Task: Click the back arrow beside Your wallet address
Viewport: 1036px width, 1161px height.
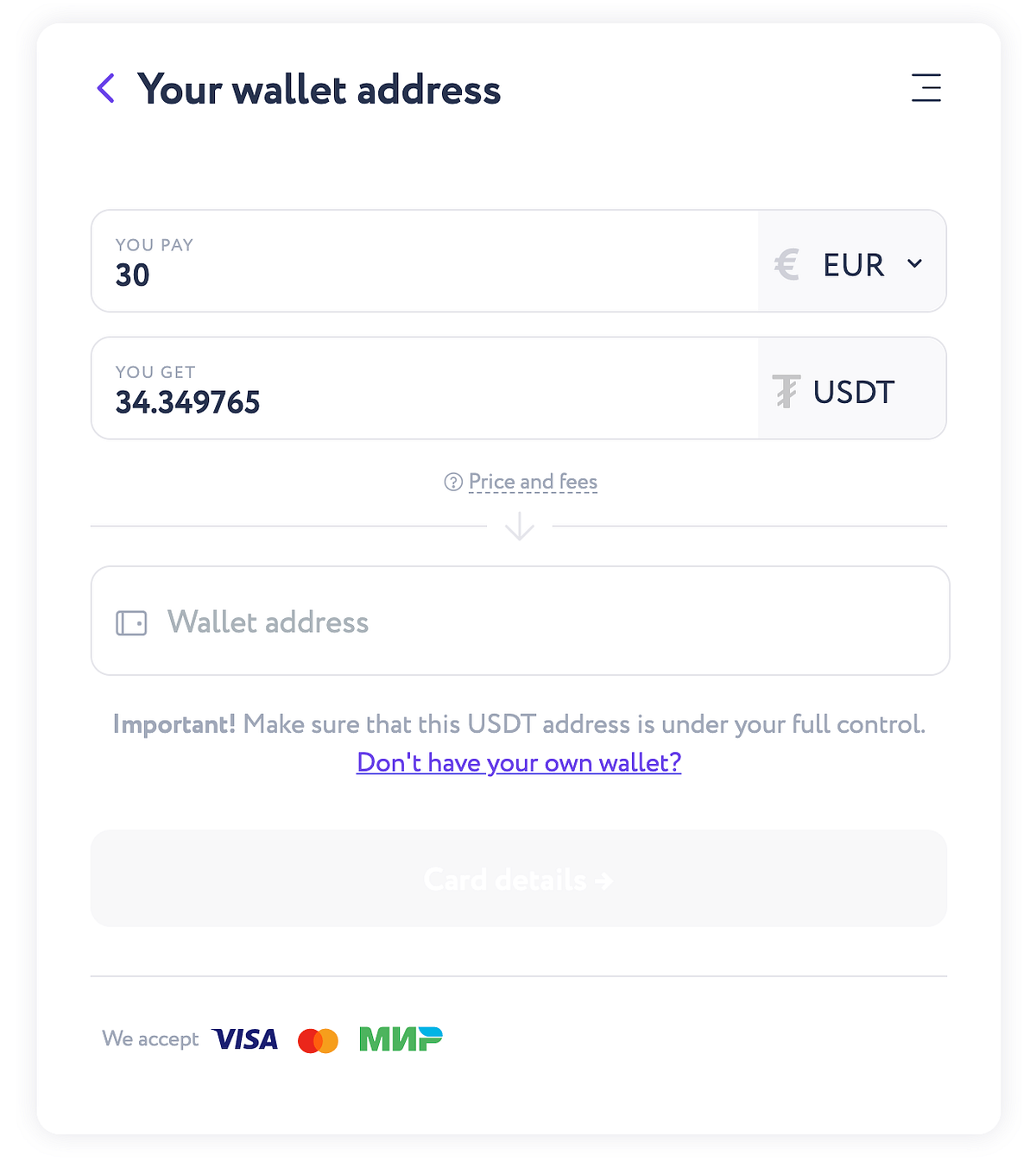Action: (105, 89)
